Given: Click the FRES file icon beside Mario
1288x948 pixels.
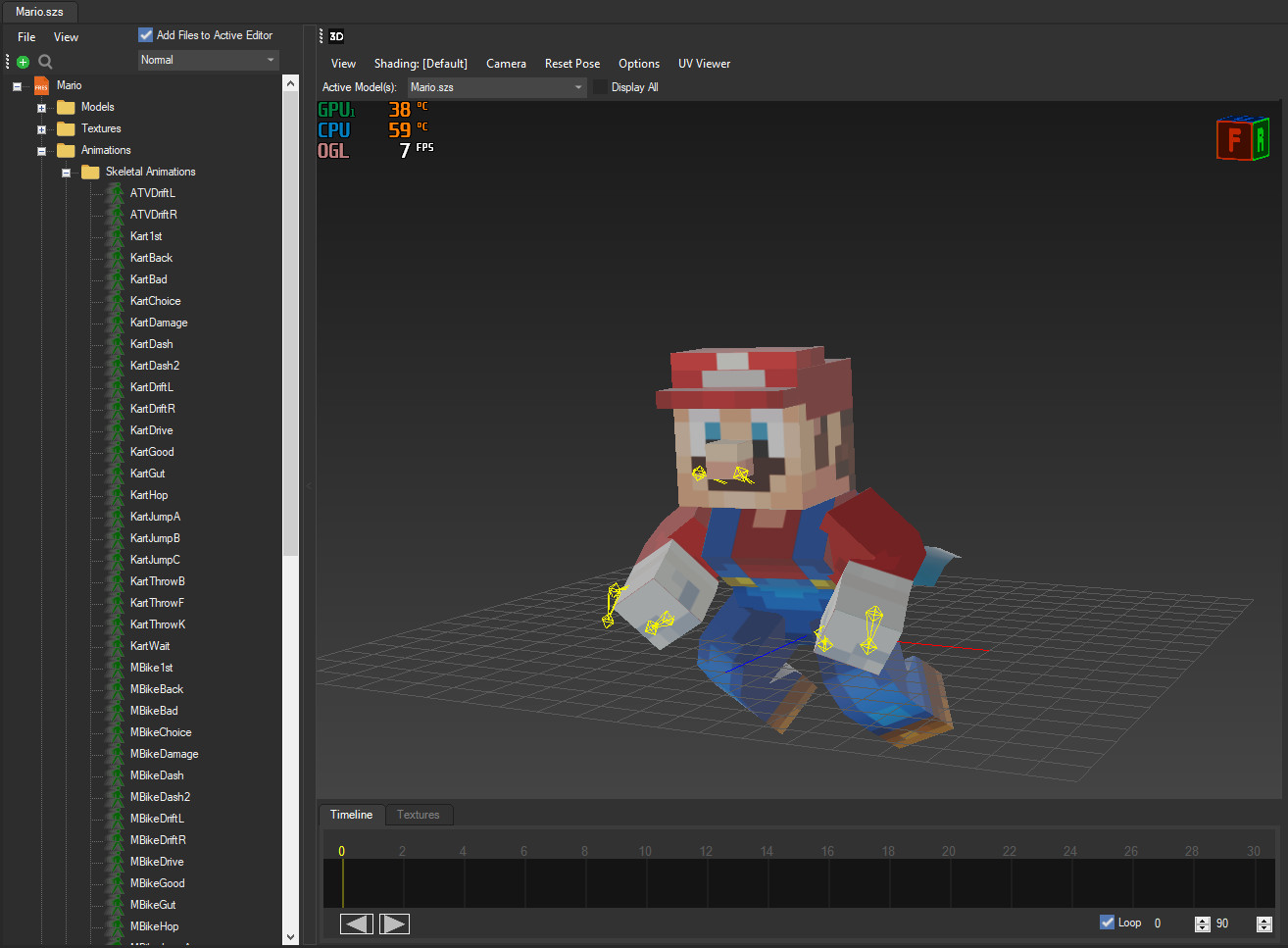Looking at the screenshot, I should pos(40,85).
